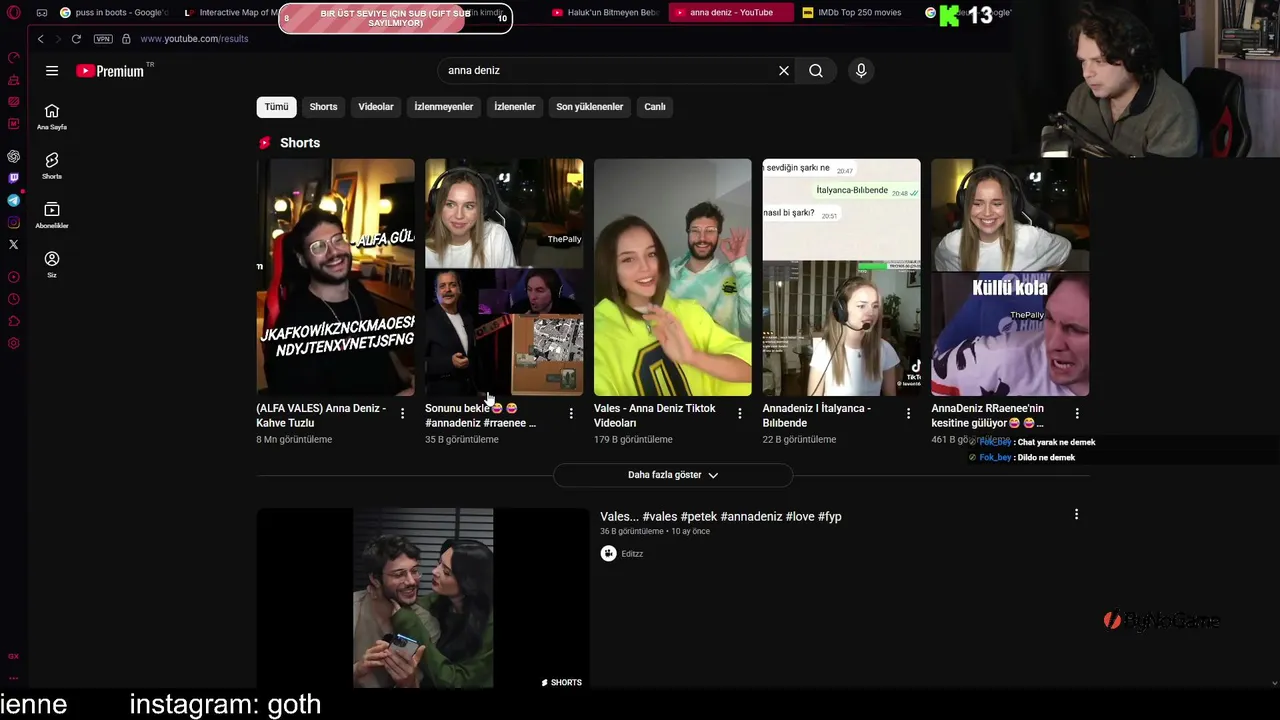Image resolution: width=1280 pixels, height=720 pixels.
Task: Open options for 'Vales... #vales #petek' video
Action: coord(1076,514)
